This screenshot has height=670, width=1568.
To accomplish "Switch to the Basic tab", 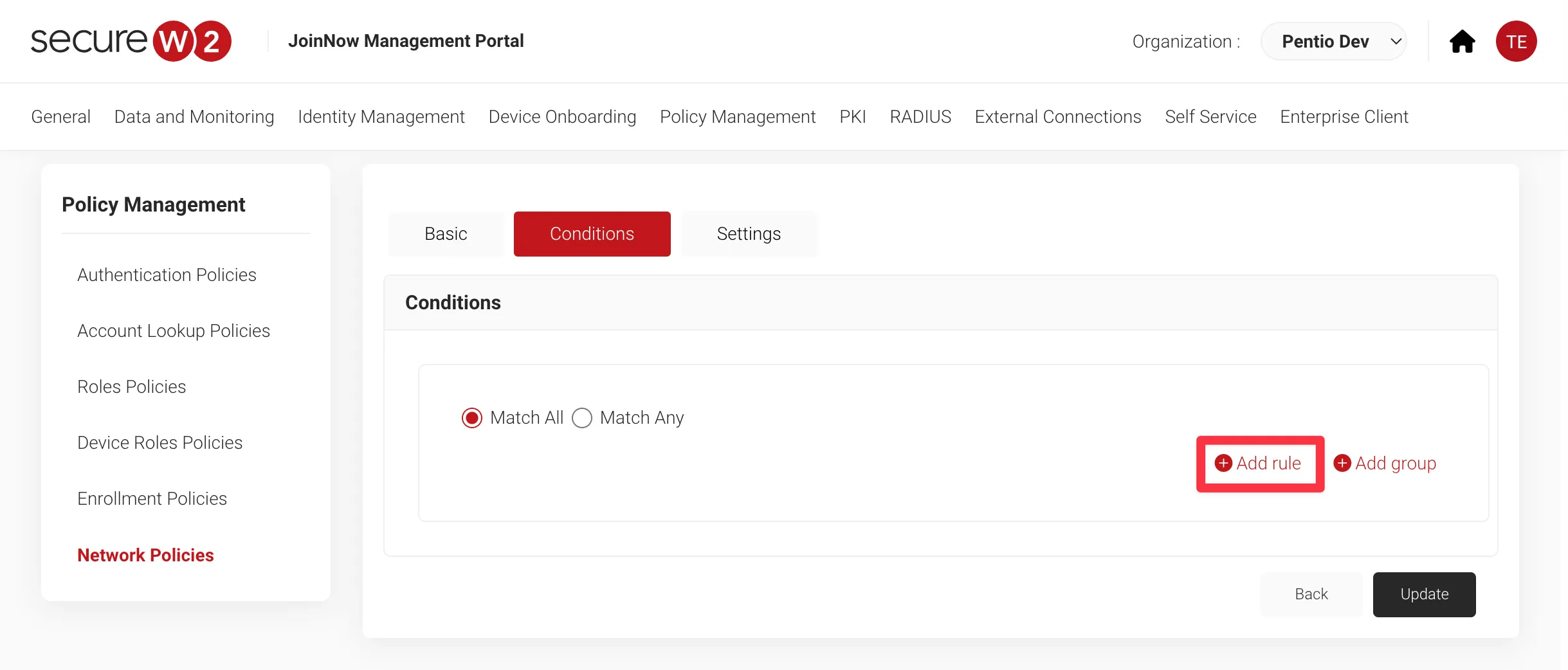I will point(446,234).
